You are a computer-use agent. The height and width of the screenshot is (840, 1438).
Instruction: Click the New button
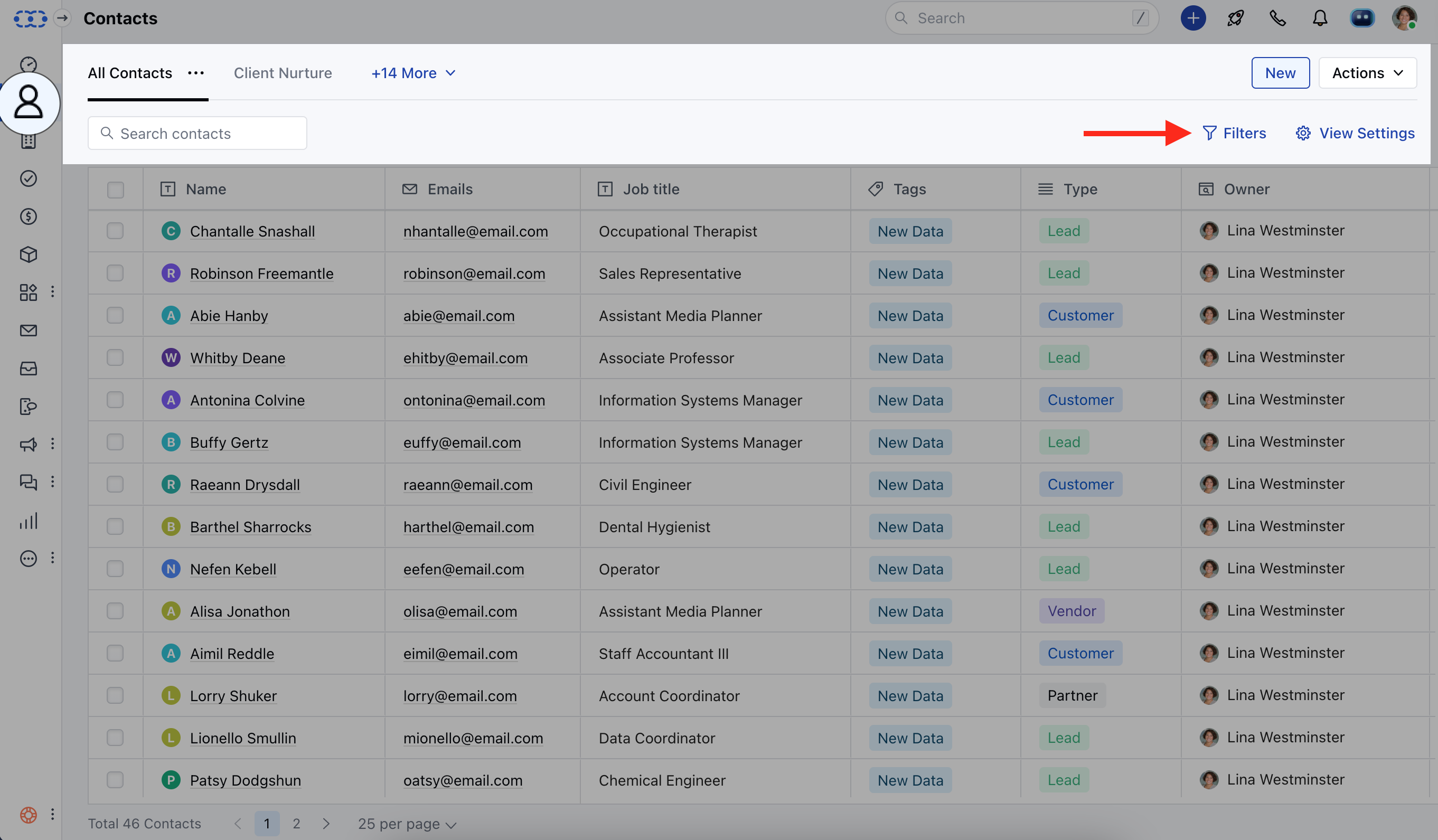point(1281,72)
